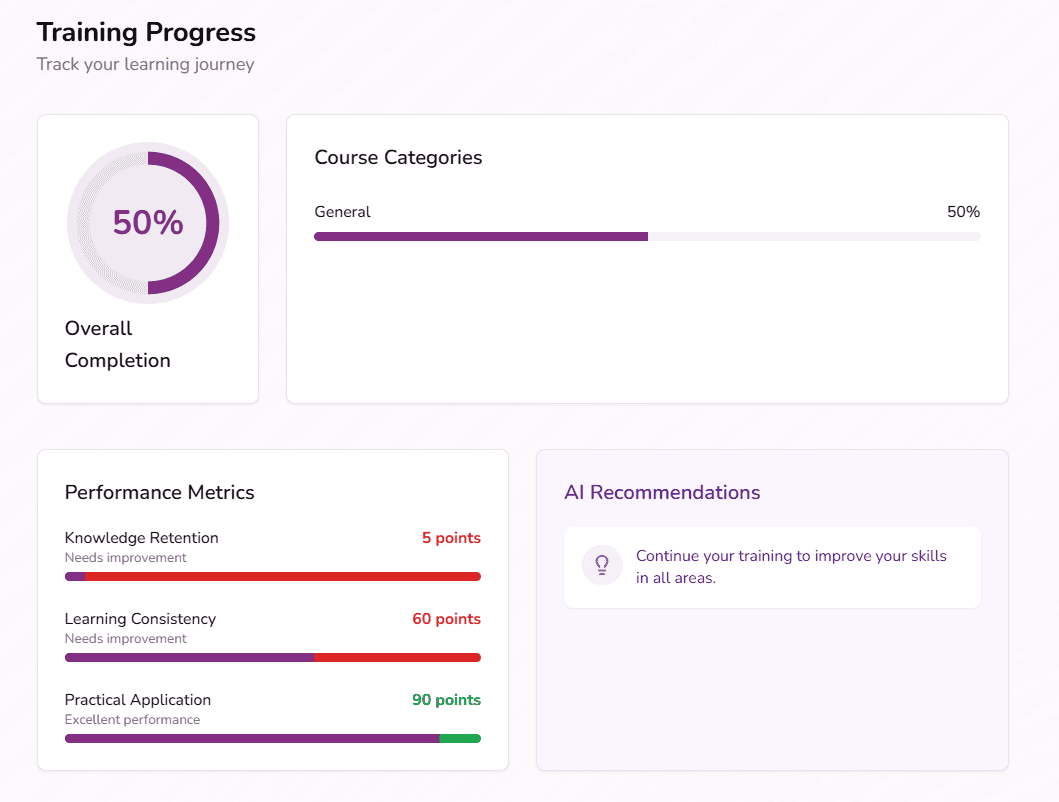Click the Learning Consistency progress bar
The image size is (1059, 802).
click(x=272, y=657)
